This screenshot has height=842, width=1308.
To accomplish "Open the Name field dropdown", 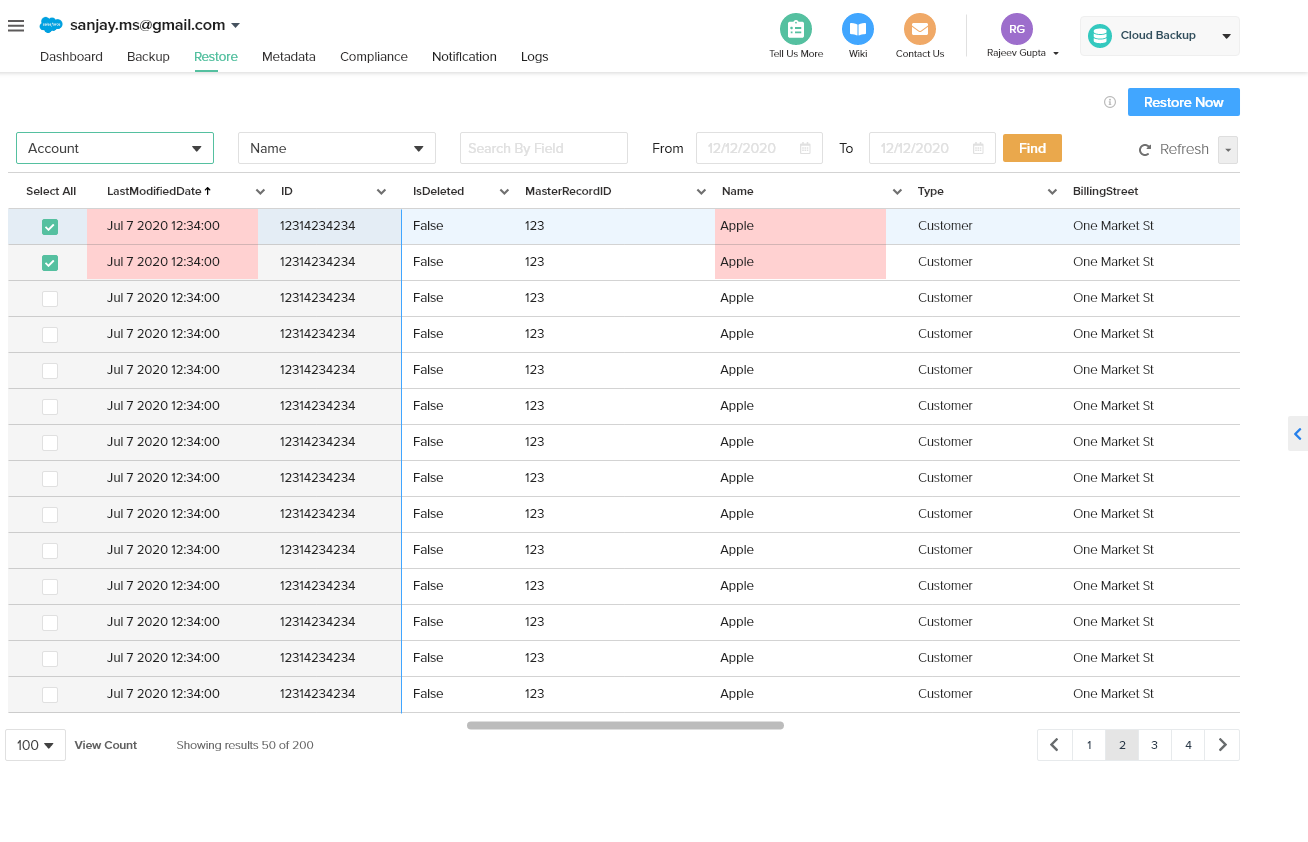I will [336, 148].
